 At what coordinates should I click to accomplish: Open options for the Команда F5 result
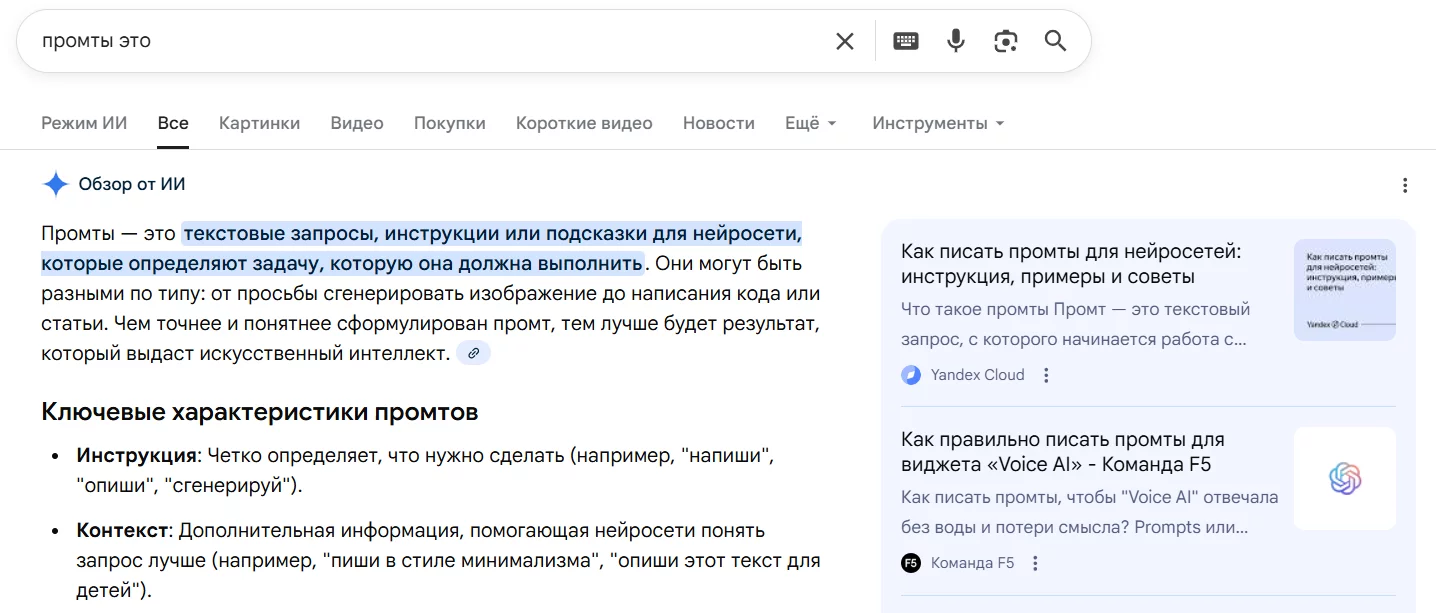coord(1035,563)
